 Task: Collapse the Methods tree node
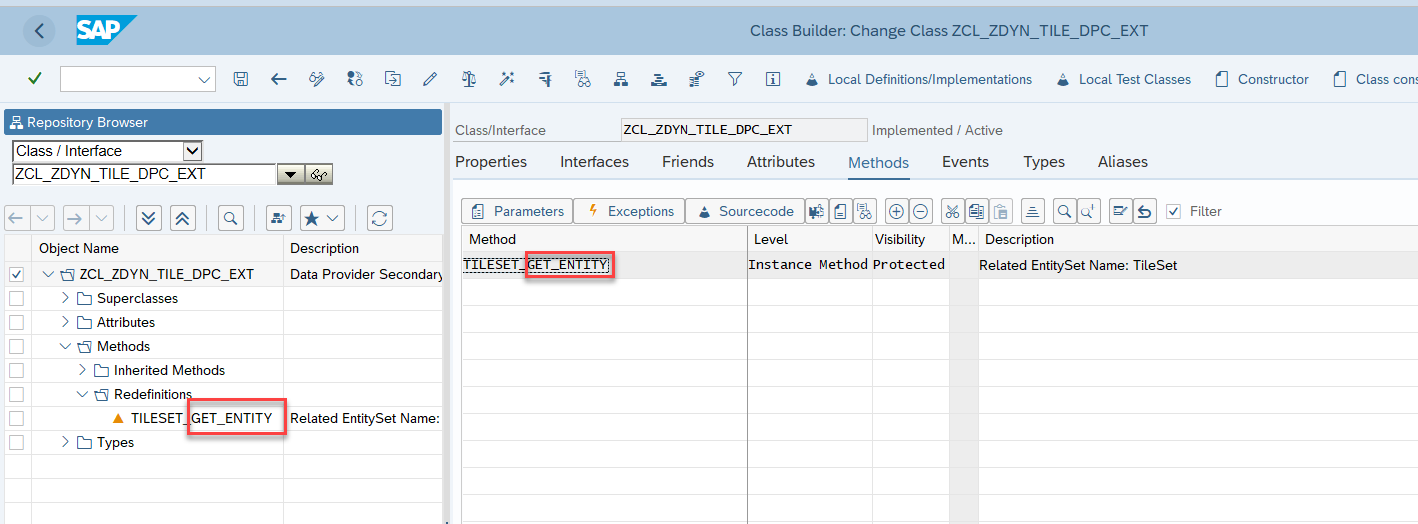point(66,346)
